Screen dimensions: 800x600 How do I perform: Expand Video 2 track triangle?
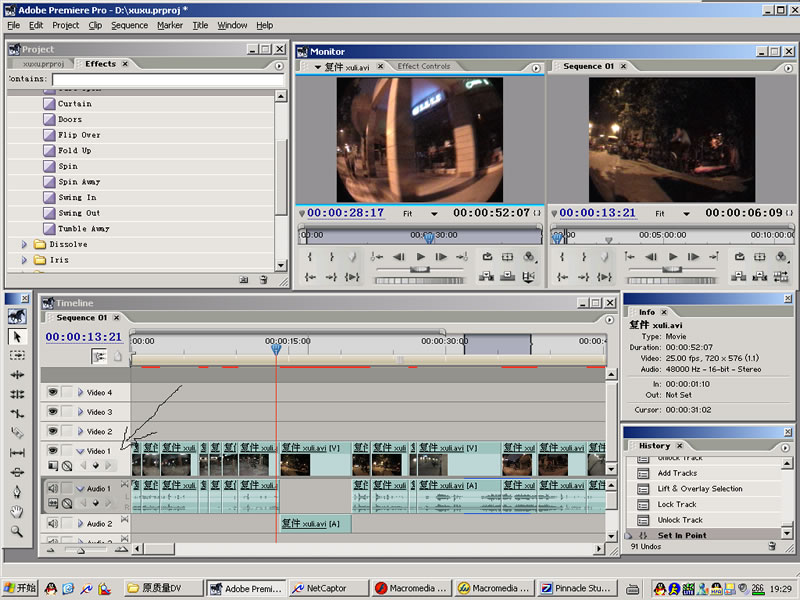(x=80, y=432)
